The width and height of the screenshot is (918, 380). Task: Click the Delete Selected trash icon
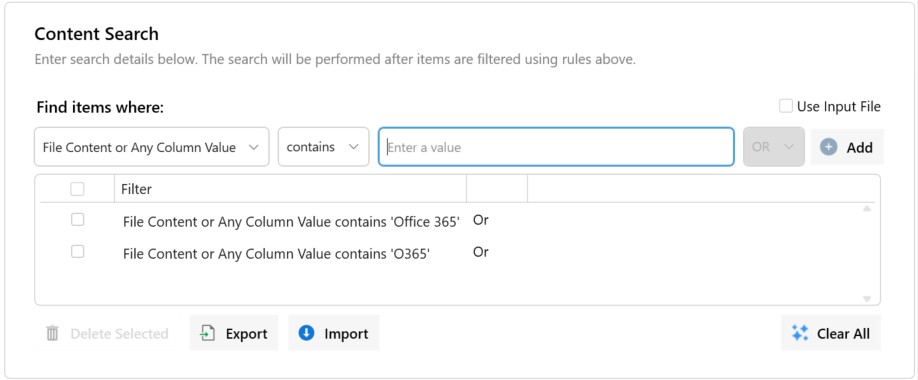53,334
